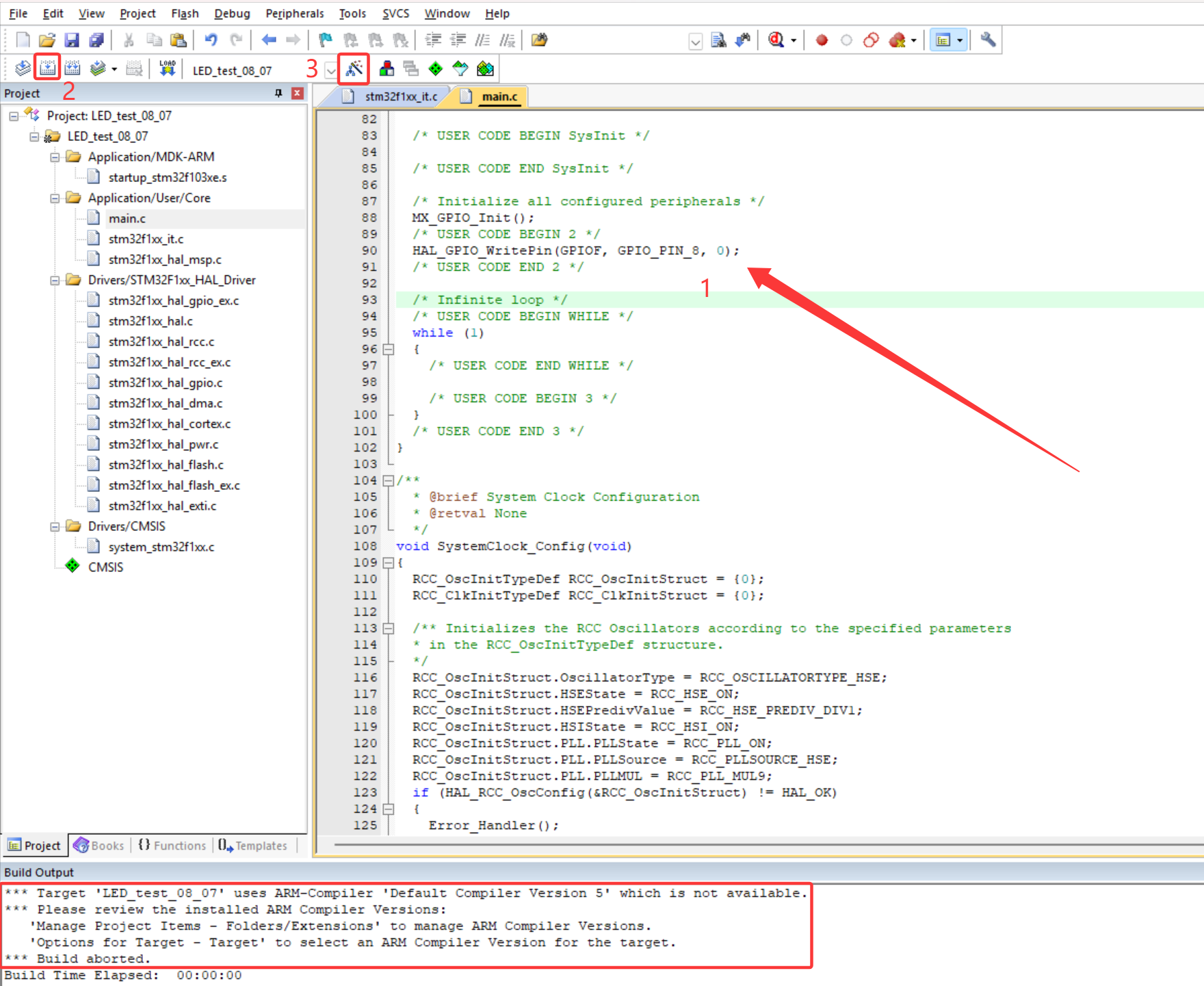Open Manage Project Items colored blocks icon
This screenshot has height=986, width=1204.
[387, 68]
